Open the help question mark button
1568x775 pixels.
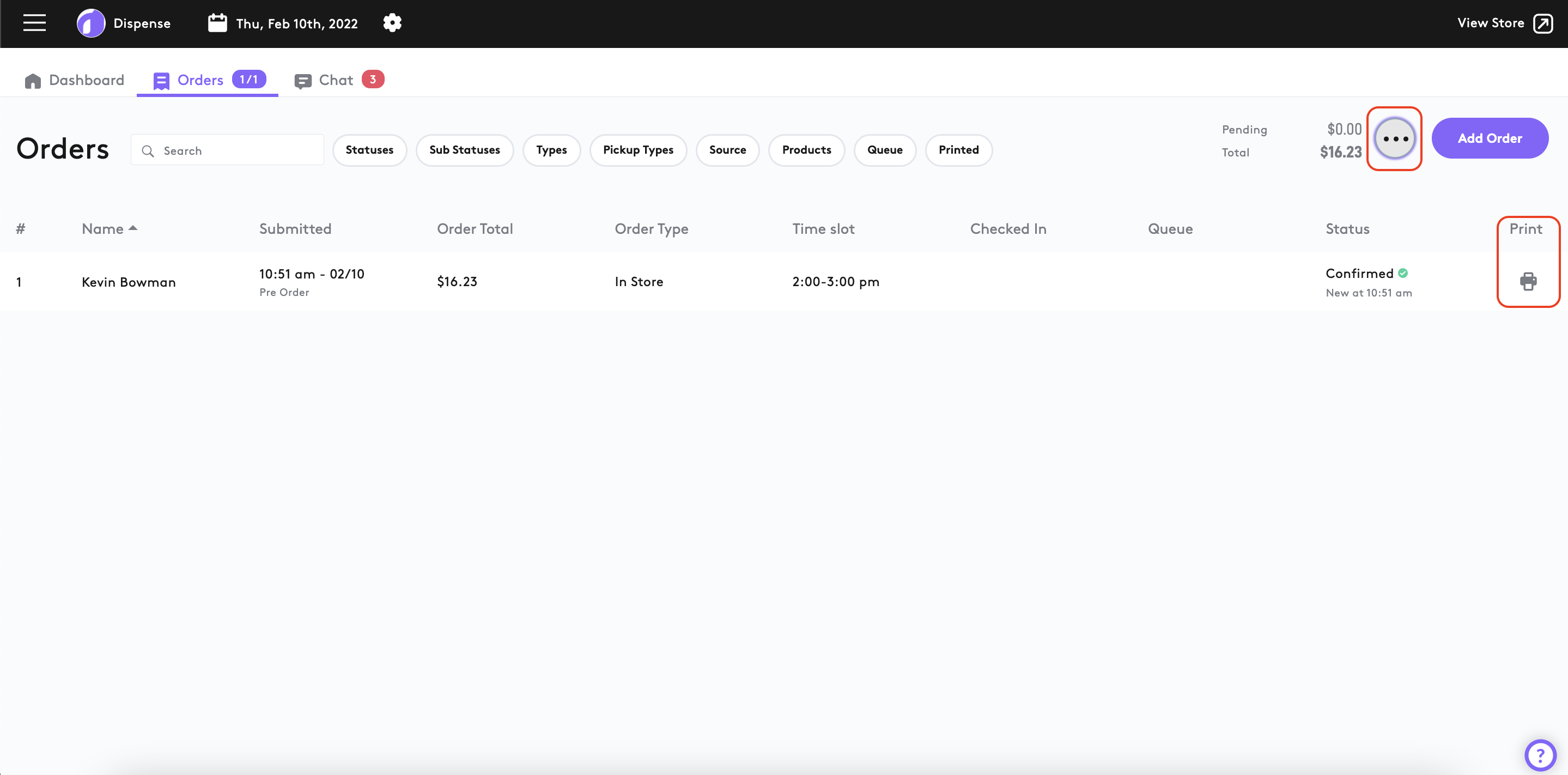pos(1540,755)
